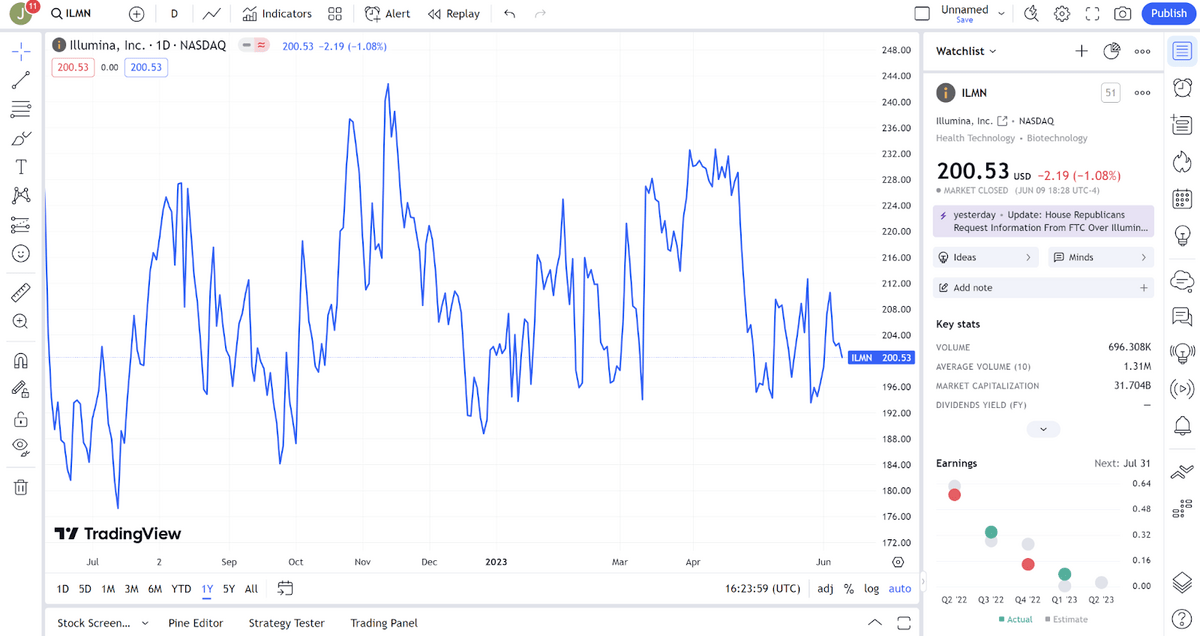Toggle the red wavy indicator pill in legend
The width and height of the screenshot is (1200, 636).
pyautogui.click(x=262, y=45)
